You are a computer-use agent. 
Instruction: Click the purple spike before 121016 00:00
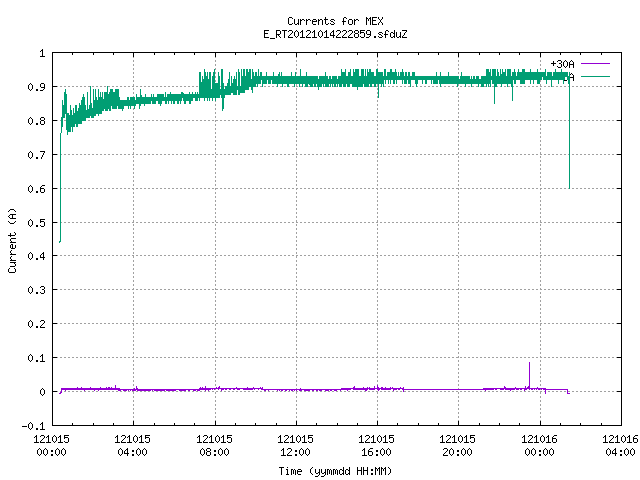530,375
